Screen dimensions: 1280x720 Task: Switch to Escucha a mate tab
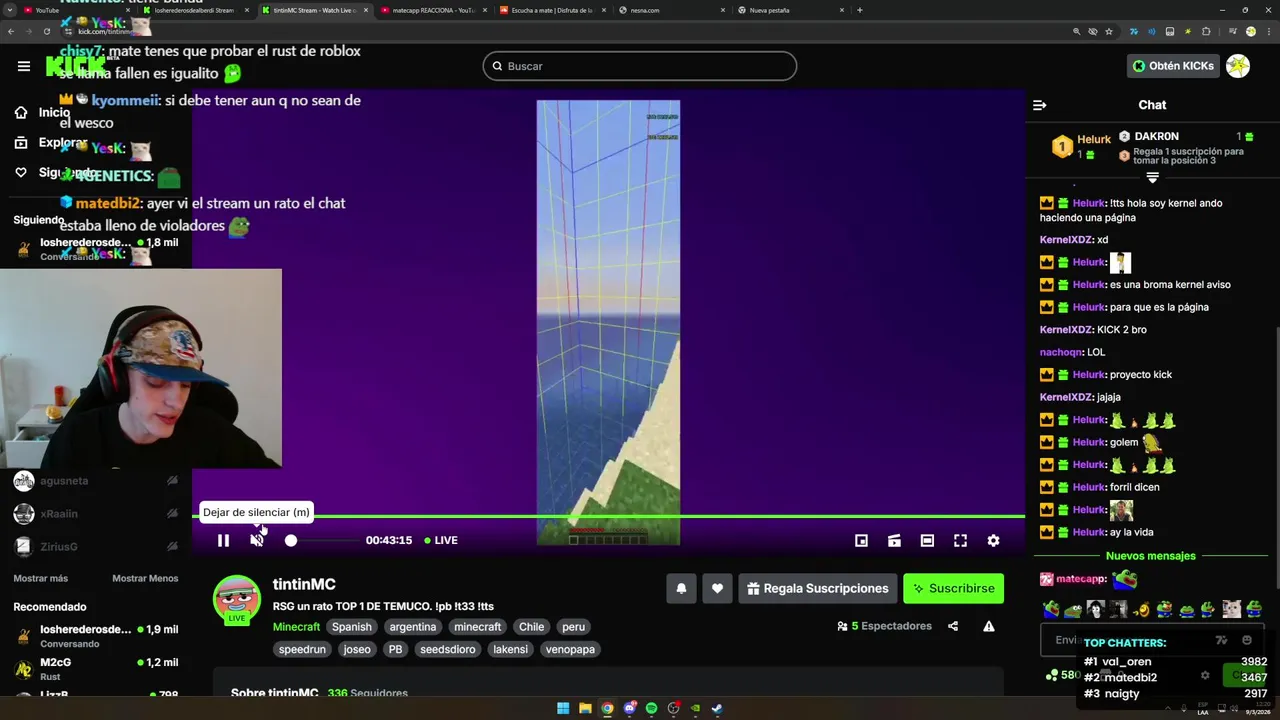tap(552, 10)
